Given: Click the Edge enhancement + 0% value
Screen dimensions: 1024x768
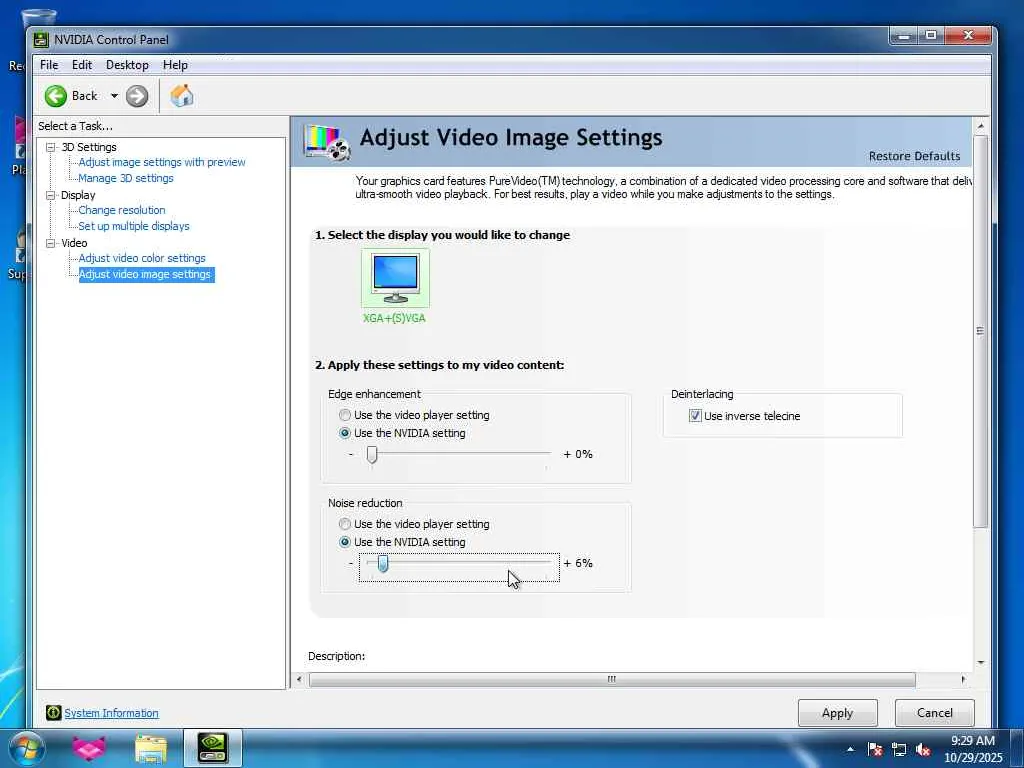Looking at the screenshot, I should [x=578, y=454].
